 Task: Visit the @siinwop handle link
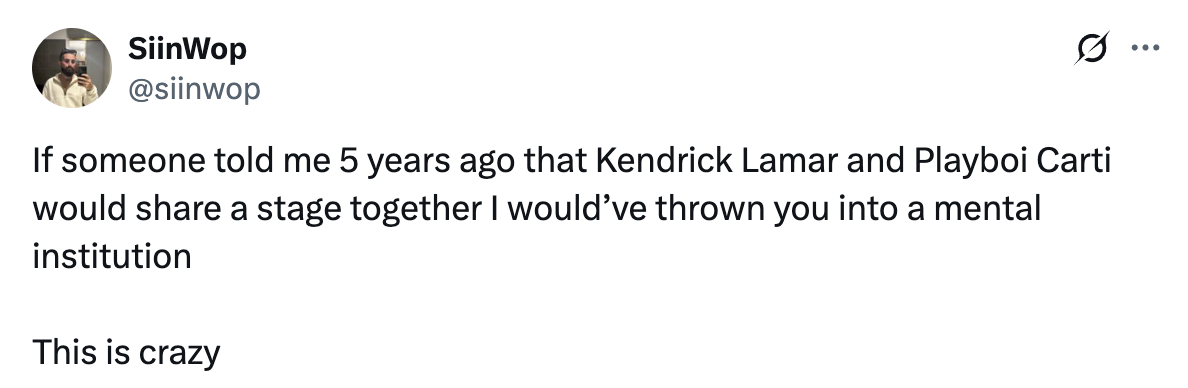194,89
